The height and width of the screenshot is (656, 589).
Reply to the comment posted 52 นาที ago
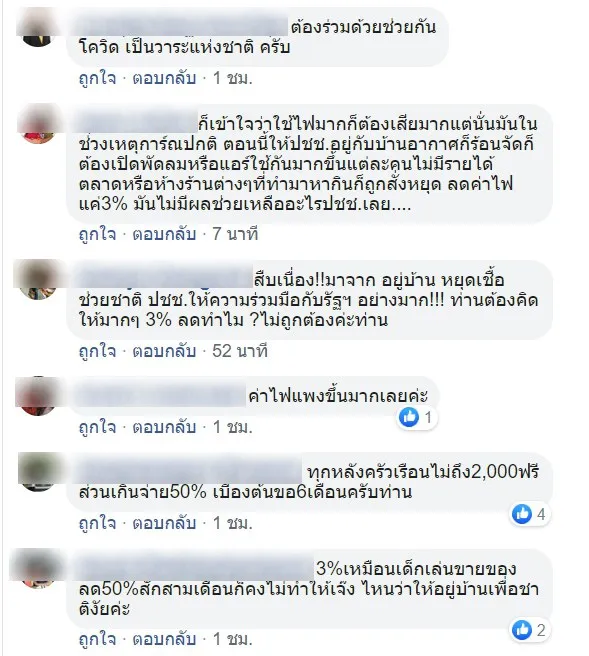(x=164, y=351)
